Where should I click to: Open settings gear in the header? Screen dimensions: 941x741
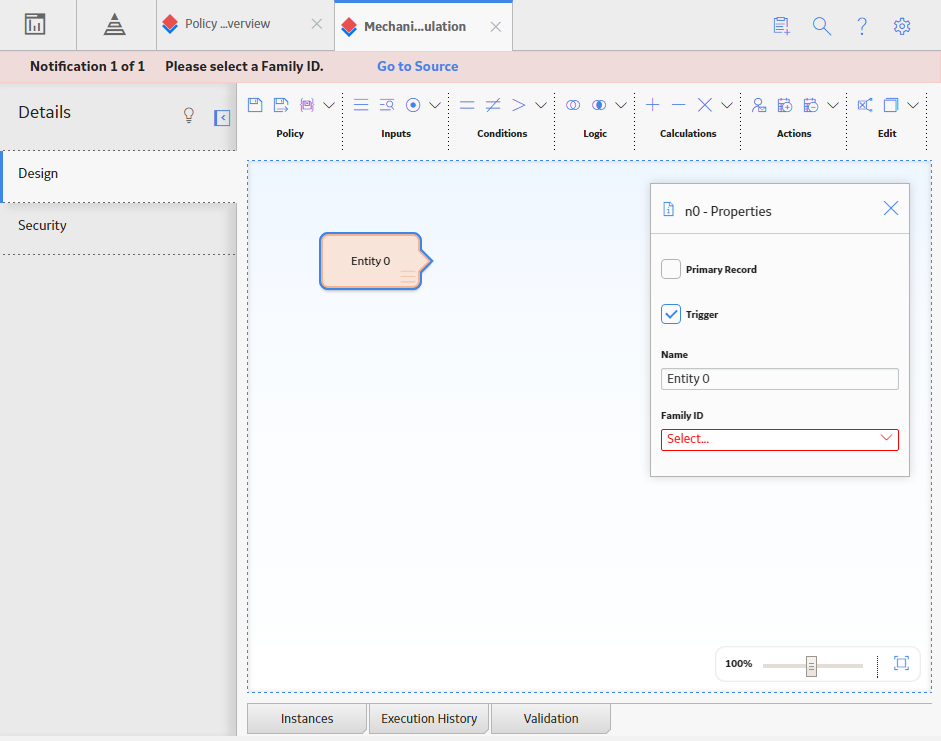click(901, 26)
